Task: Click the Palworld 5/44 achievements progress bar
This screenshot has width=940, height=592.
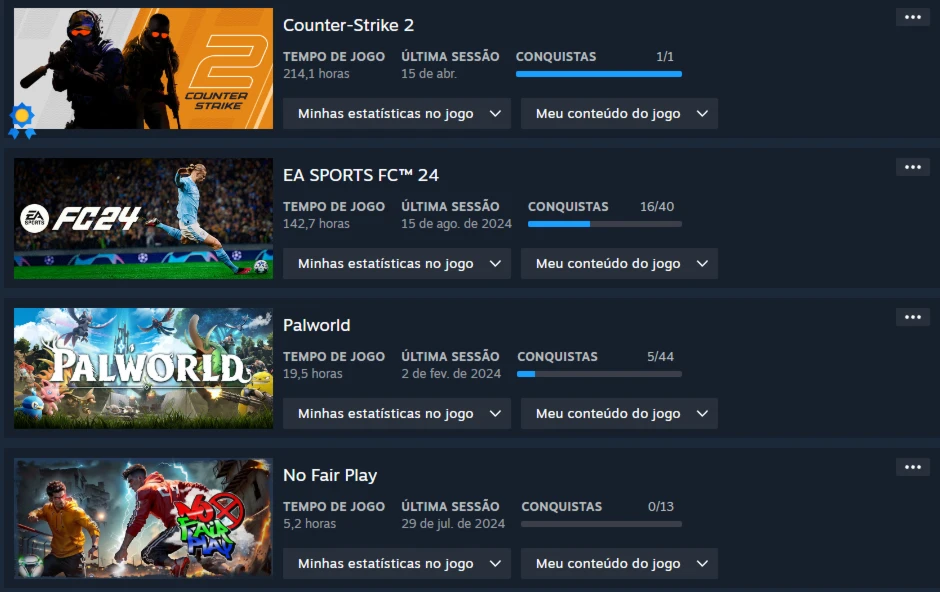Action: click(x=599, y=374)
